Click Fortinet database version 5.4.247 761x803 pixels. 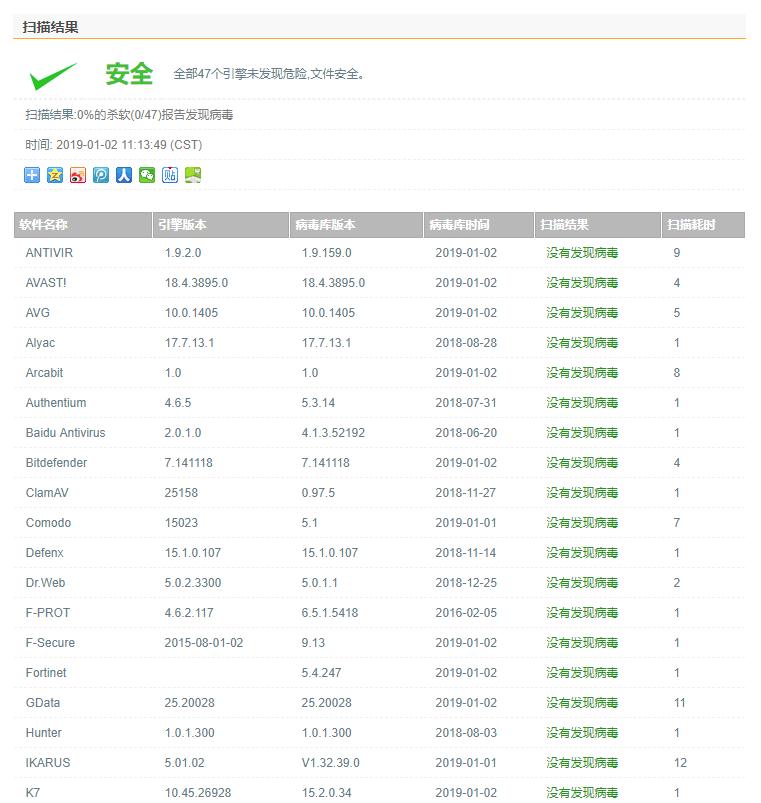point(321,672)
